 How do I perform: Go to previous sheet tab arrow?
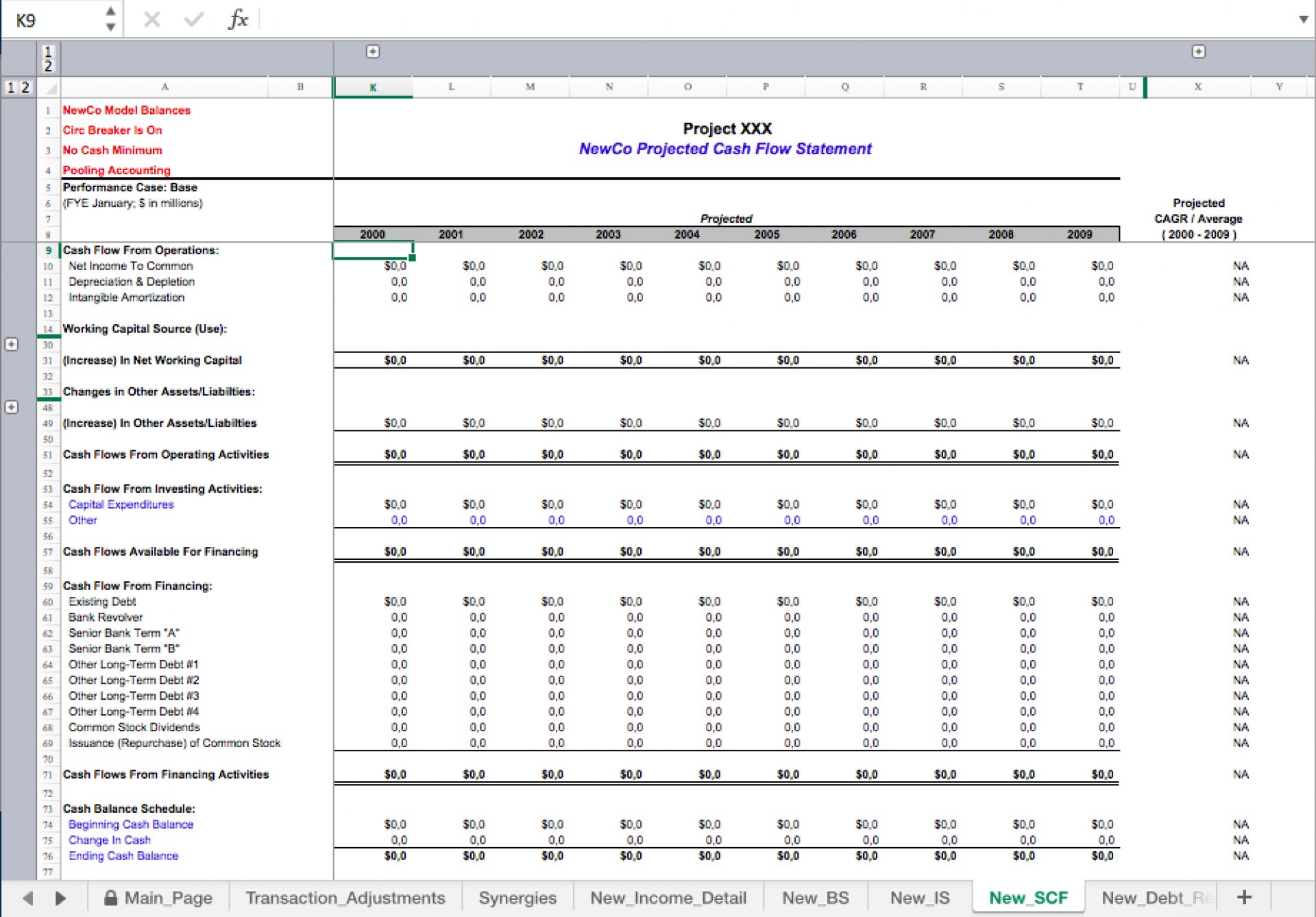click(28, 898)
